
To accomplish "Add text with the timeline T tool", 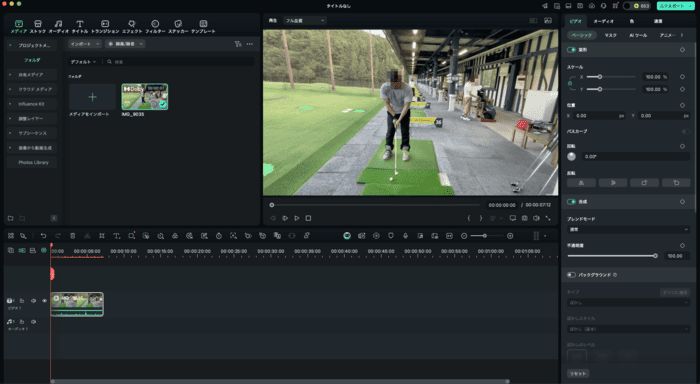I will (117, 236).
